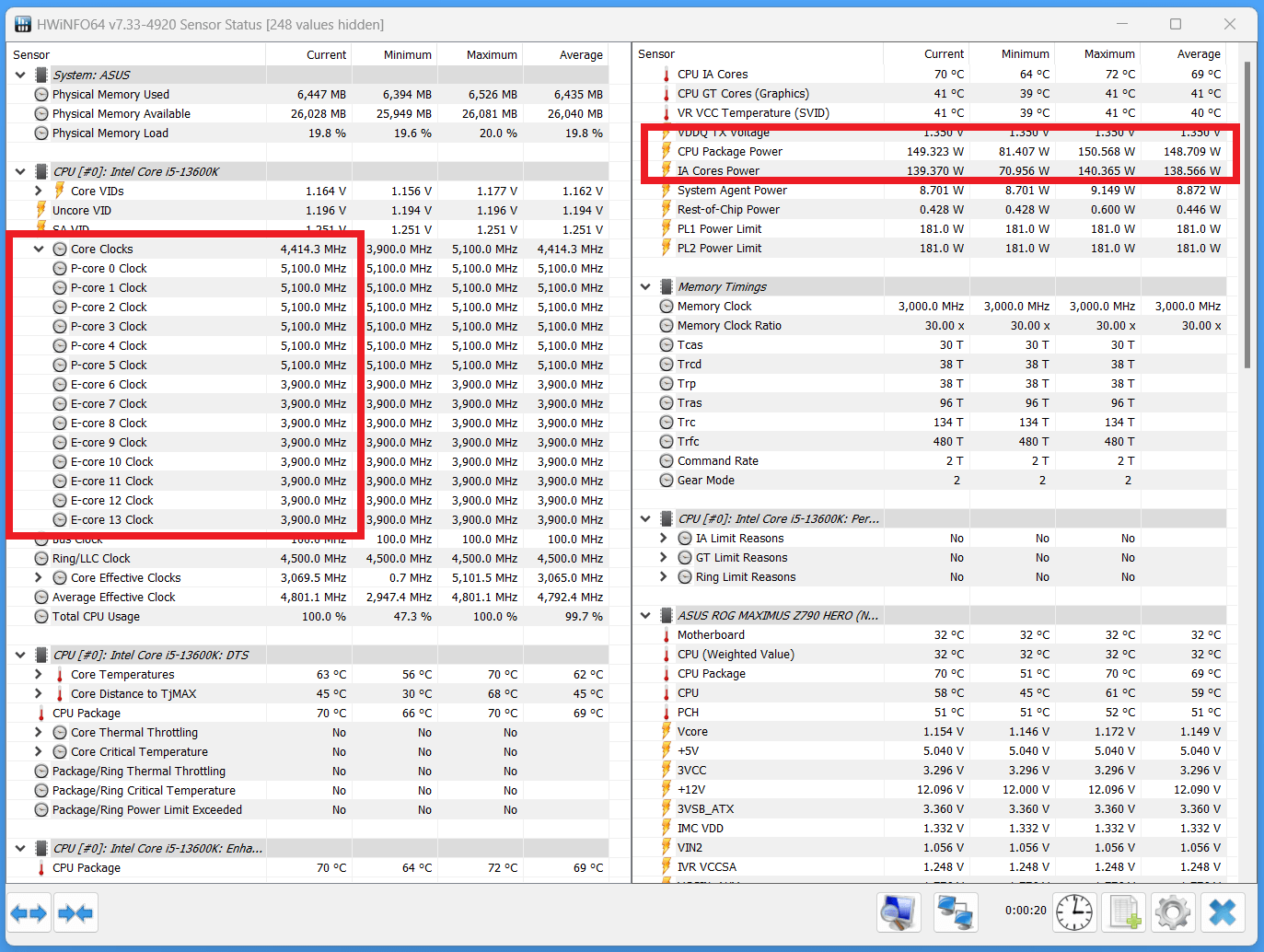The height and width of the screenshot is (952, 1264).
Task: Select P-core 0 Clock row
Action: coord(307,269)
